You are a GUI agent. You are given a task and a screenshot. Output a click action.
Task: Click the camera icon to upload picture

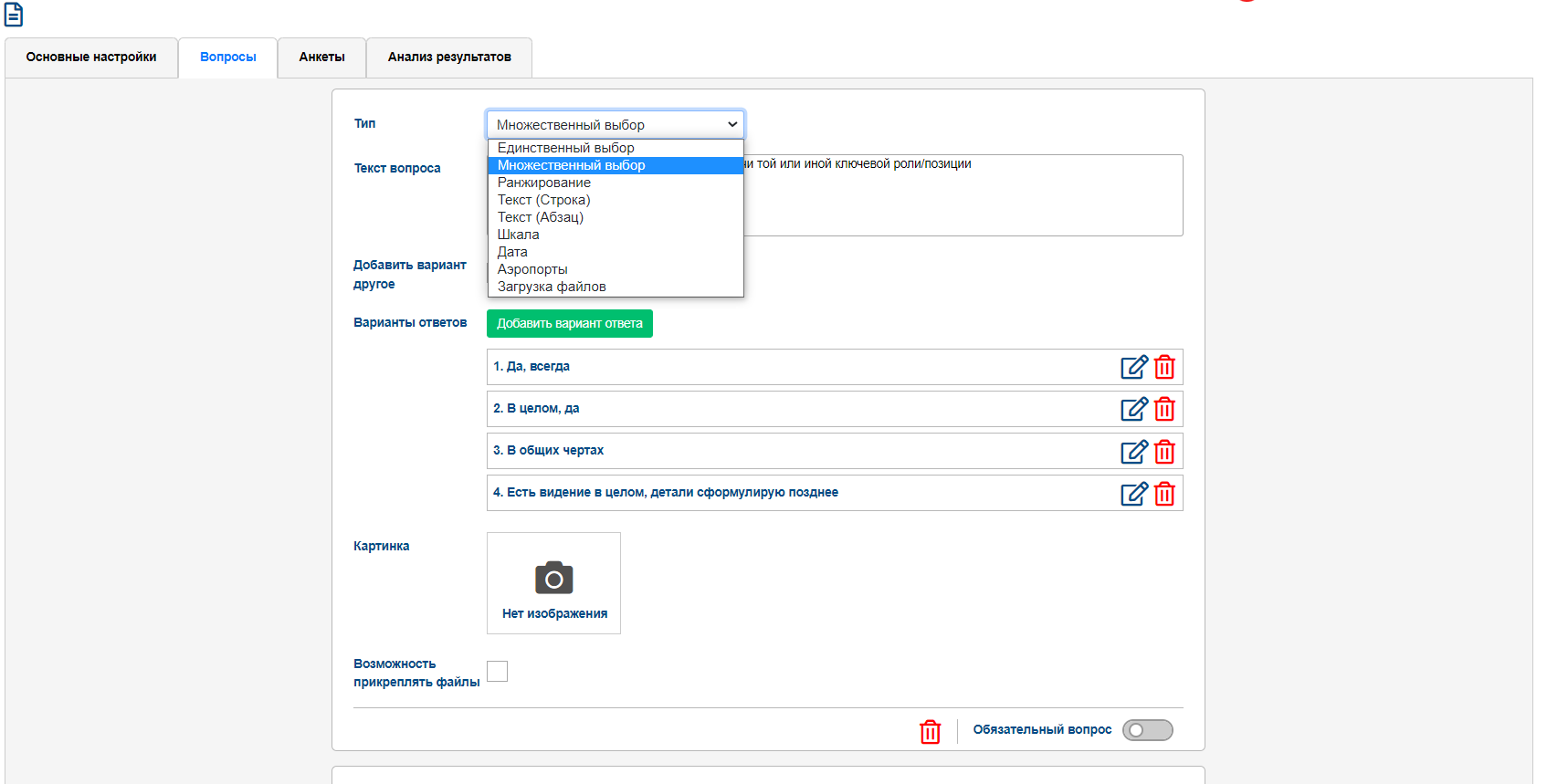coord(553,579)
